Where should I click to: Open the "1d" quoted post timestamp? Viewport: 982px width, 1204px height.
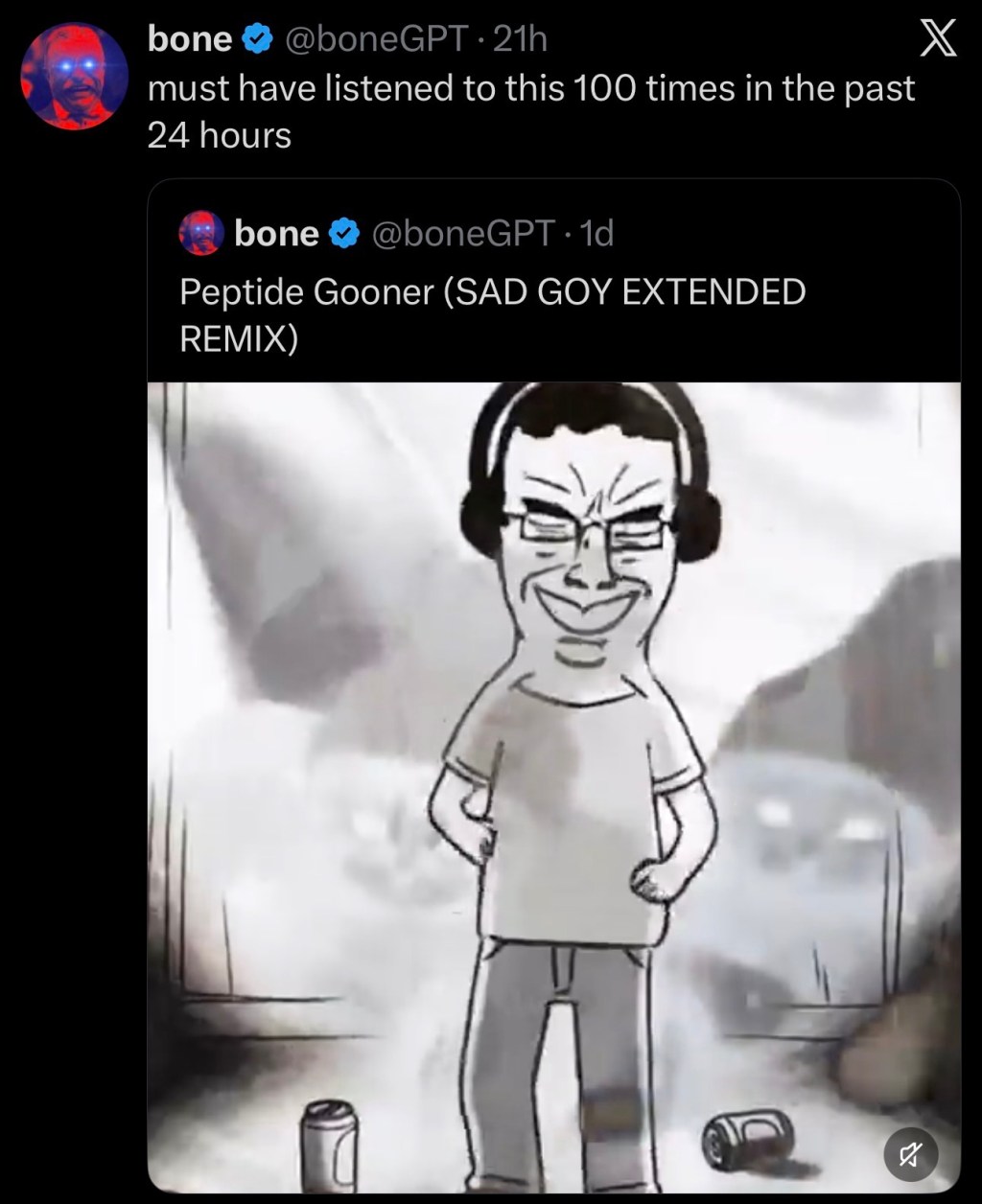(596, 233)
